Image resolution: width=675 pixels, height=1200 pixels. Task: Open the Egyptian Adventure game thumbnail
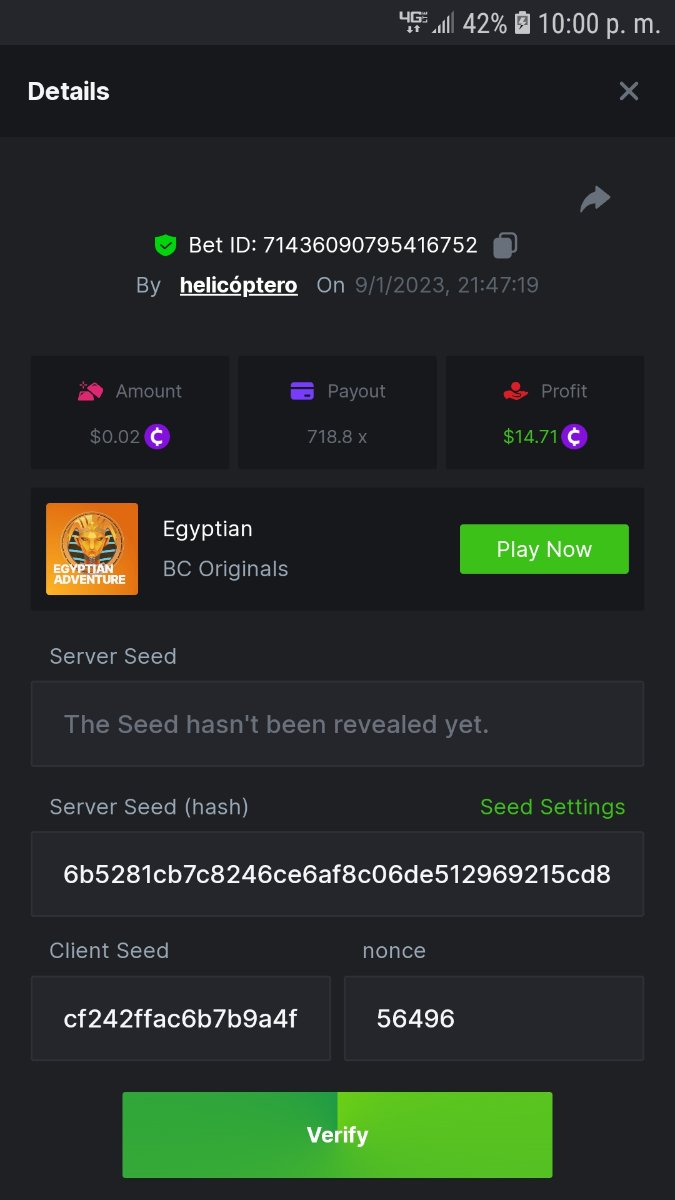92,549
